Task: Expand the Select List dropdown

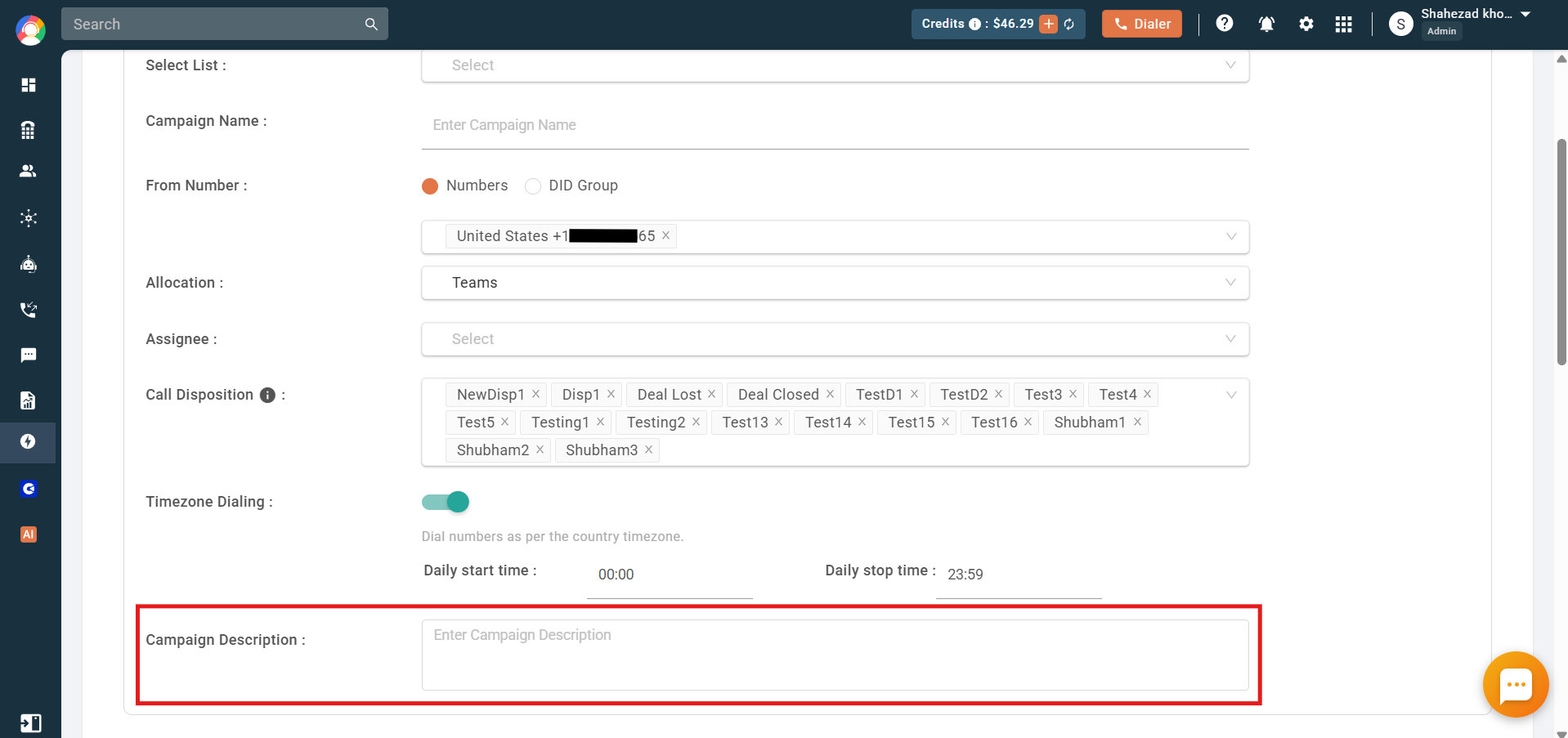Action: (835, 65)
